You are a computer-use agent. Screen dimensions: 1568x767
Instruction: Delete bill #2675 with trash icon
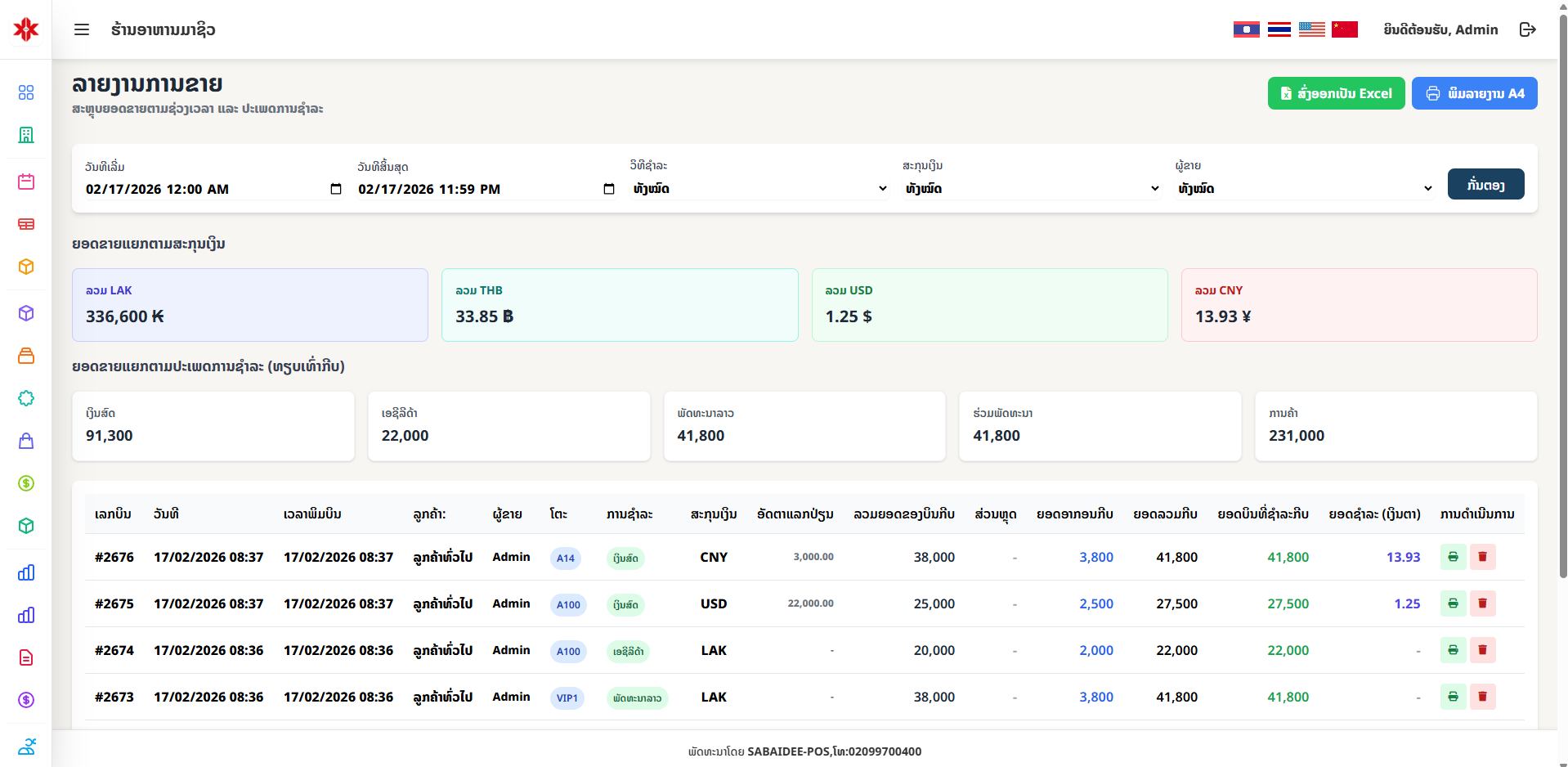pos(1481,603)
